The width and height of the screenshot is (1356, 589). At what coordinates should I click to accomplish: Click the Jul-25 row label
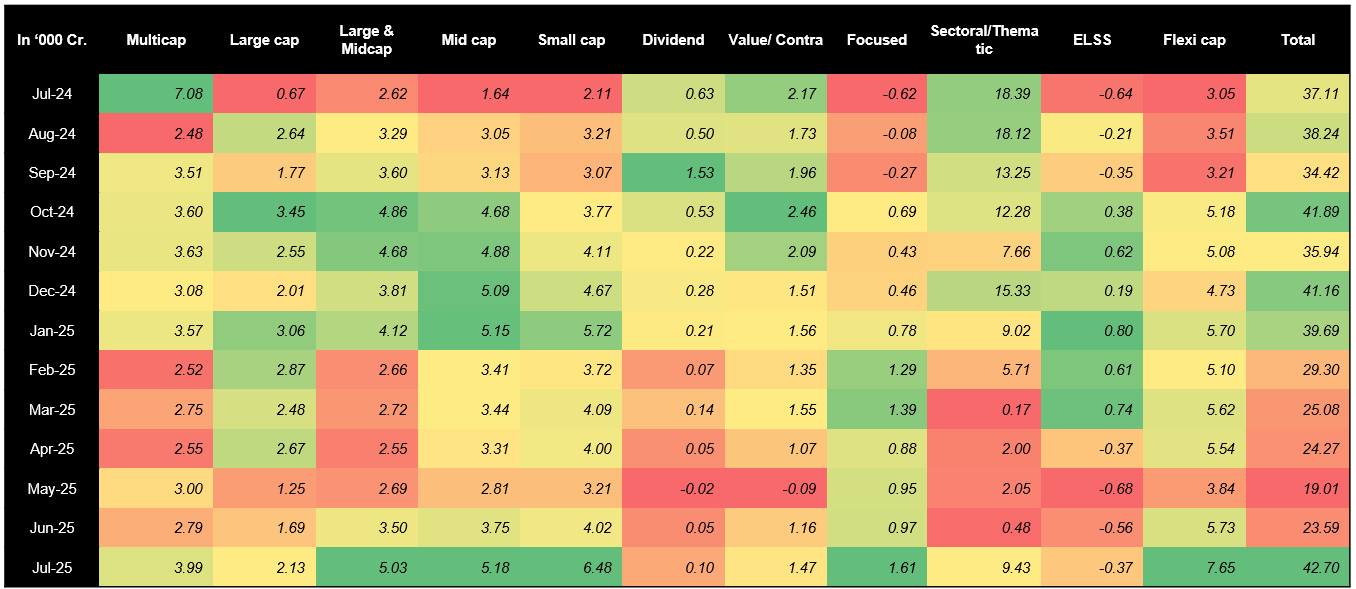51,568
